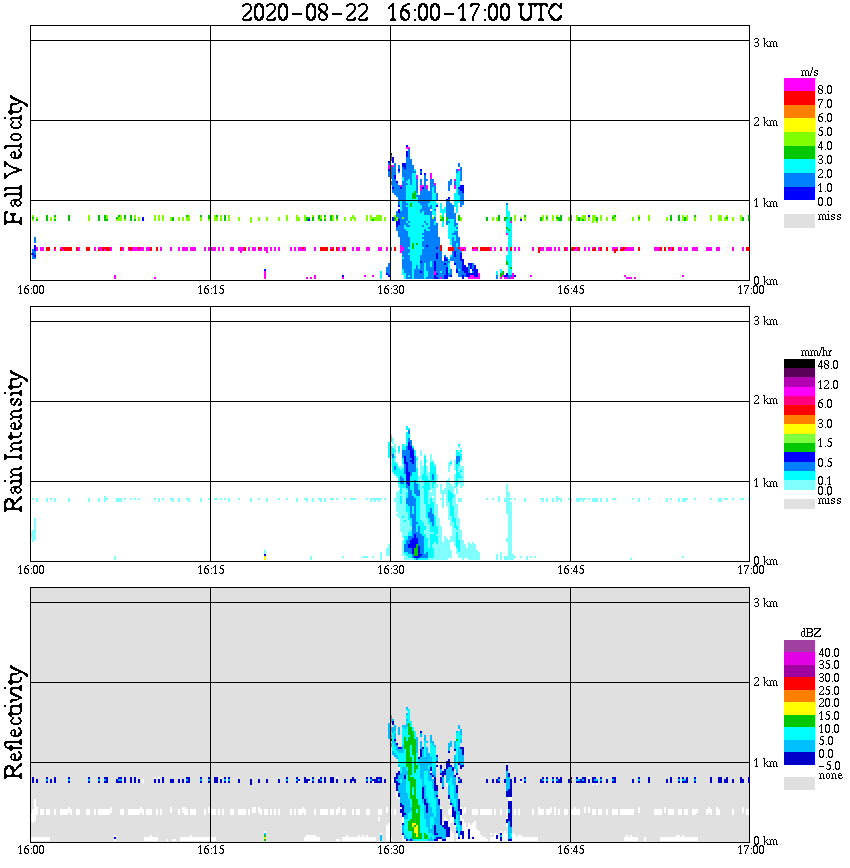The width and height of the screenshot is (850, 868).
Task: Click the gray "miss" swatch in the m/s legend
Action: pos(799,220)
